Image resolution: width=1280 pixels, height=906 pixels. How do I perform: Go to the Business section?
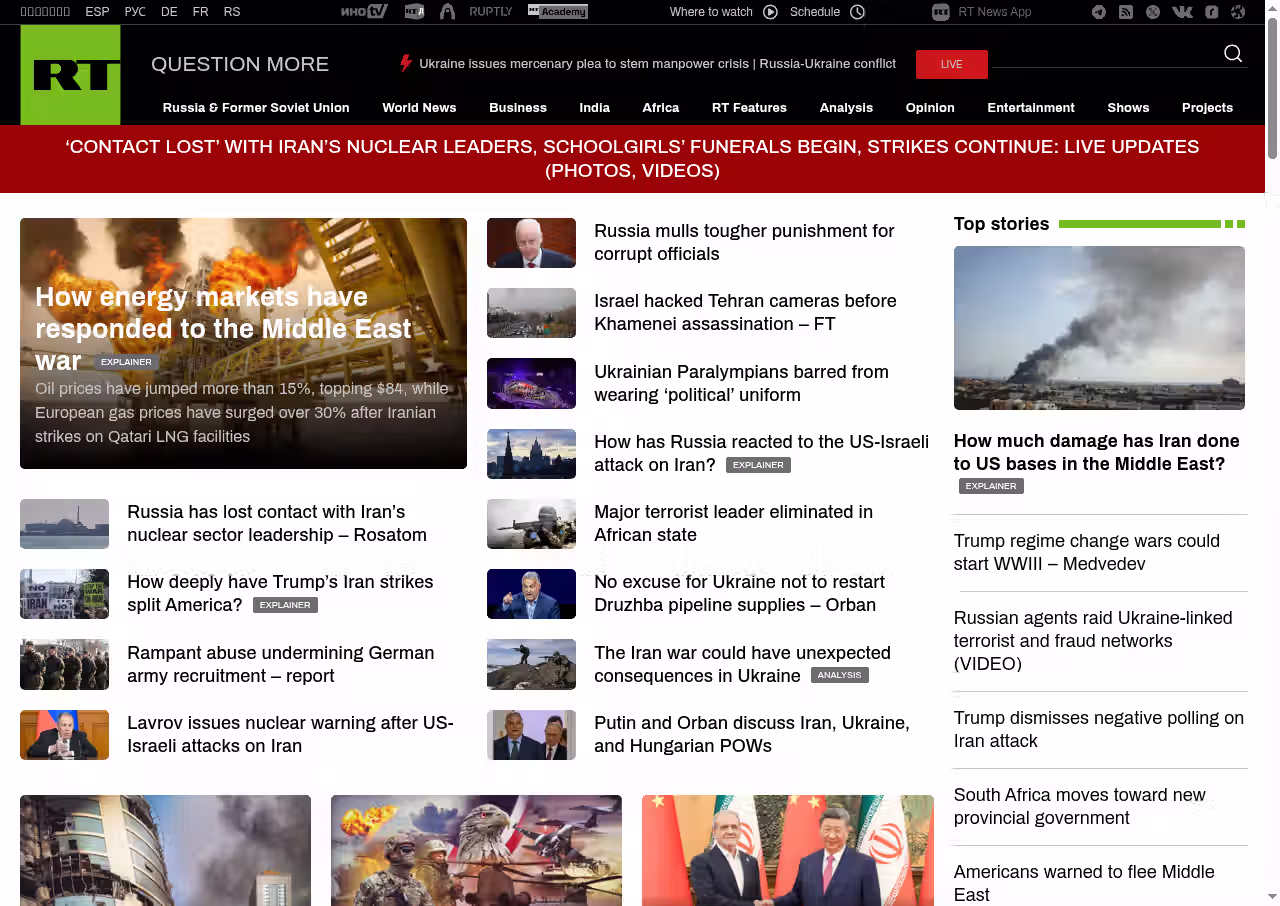pyautogui.click(x=517, y=108)
